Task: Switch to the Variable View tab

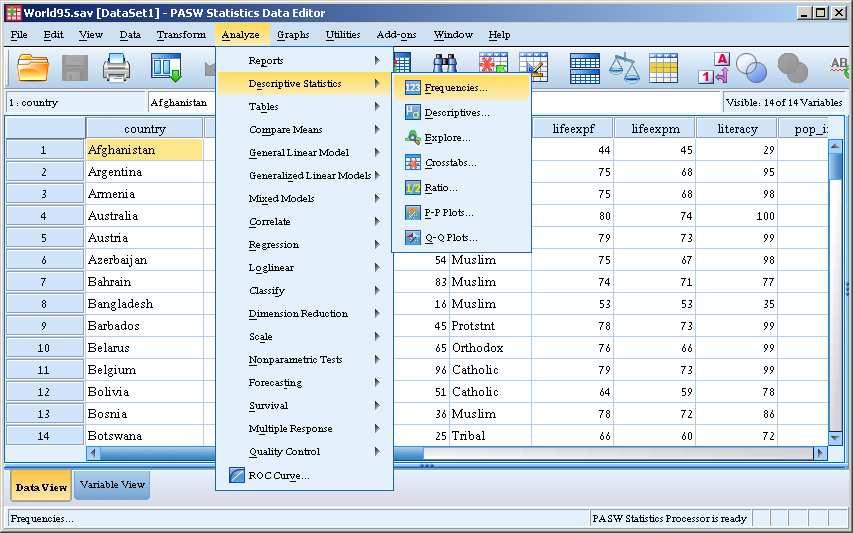Action: (x=112, y=485)
